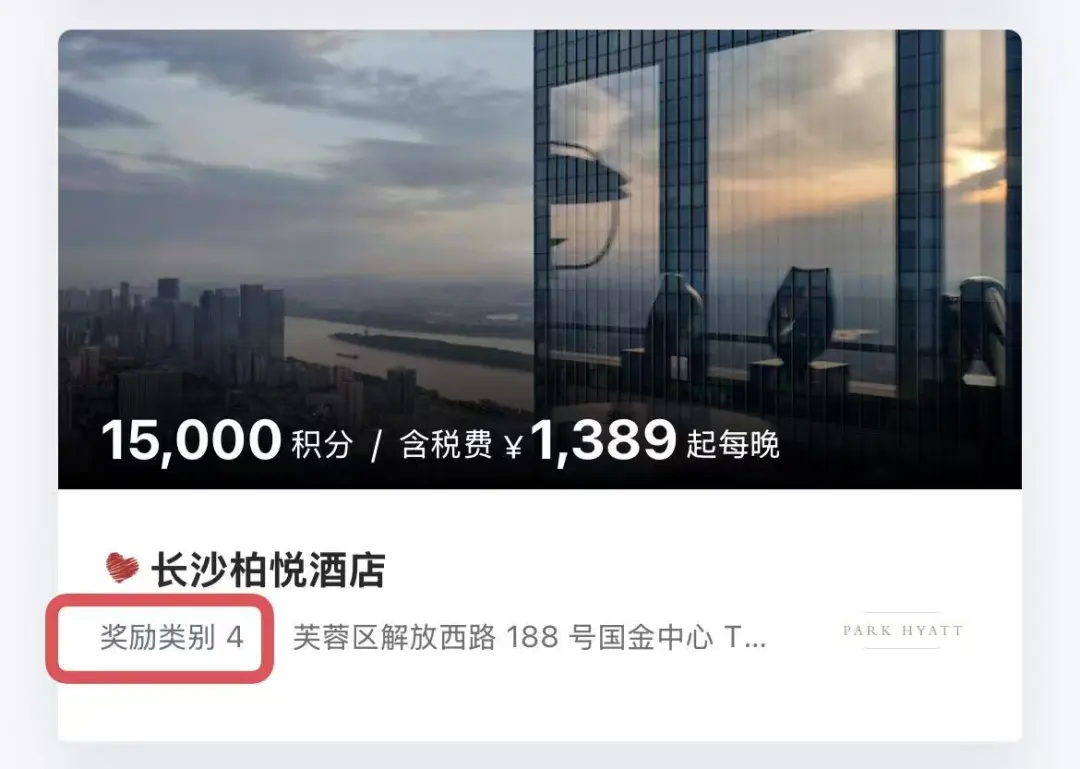
Task: Toggle the red heart favorite icon
Action: point(122,568)
